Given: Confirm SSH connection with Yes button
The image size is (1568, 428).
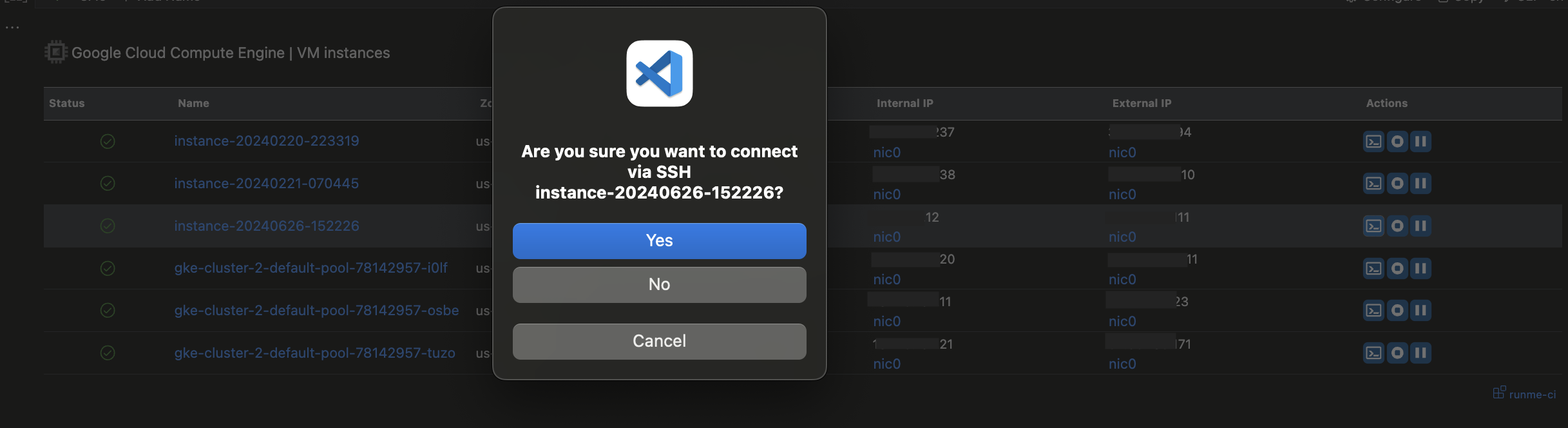Looking at the screenshot, I should (x=659, y=240).
